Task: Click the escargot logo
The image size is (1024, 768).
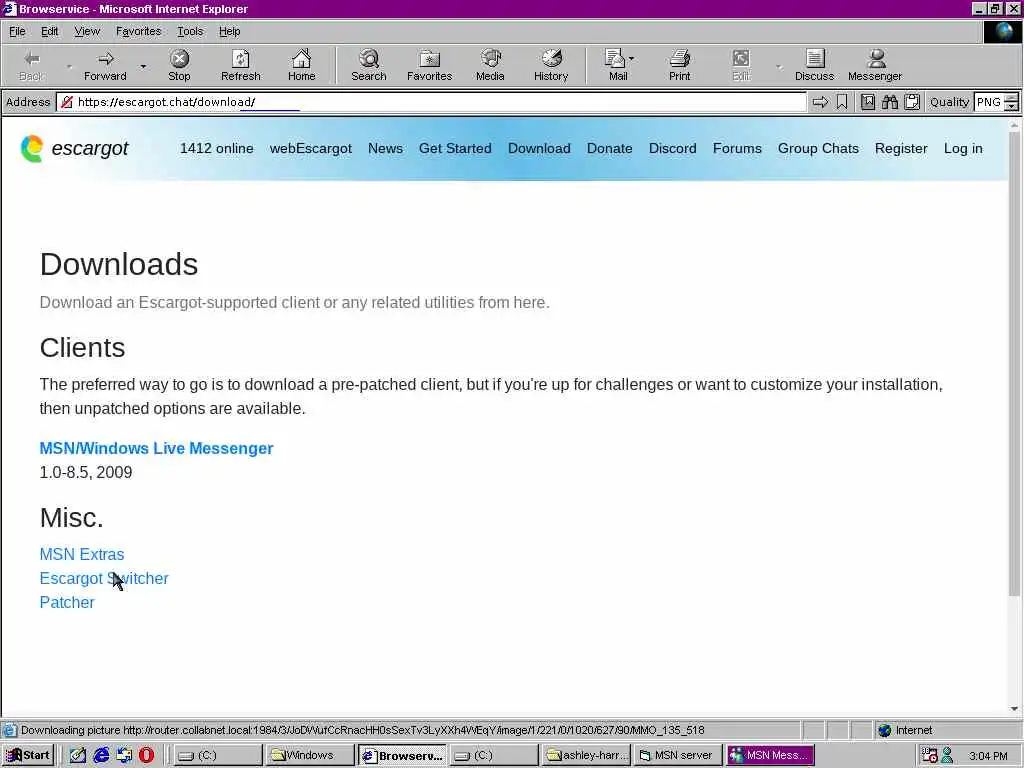Action: pos(74,148)
